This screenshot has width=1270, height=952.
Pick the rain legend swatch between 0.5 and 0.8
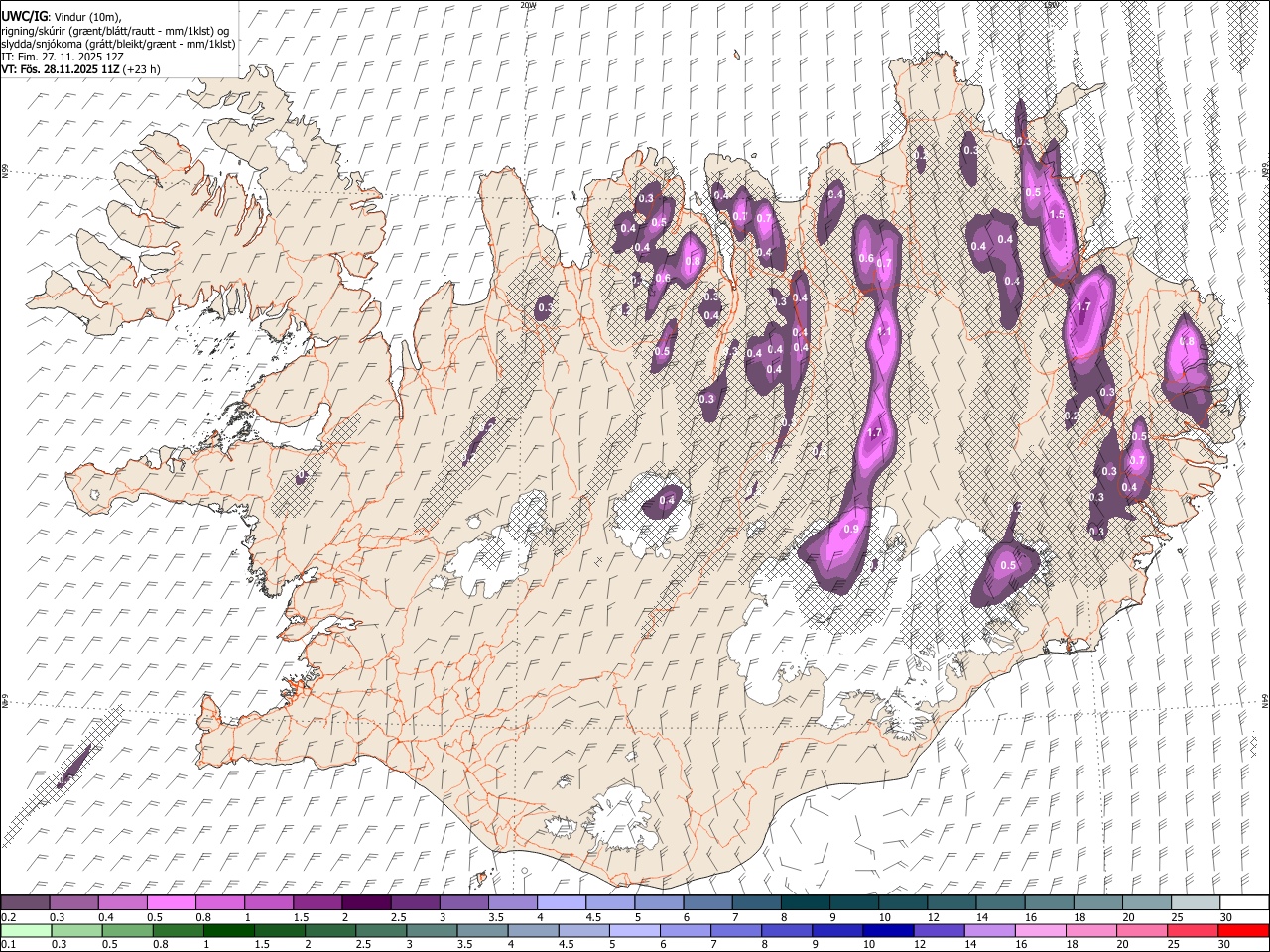click(x=127, y=930)
